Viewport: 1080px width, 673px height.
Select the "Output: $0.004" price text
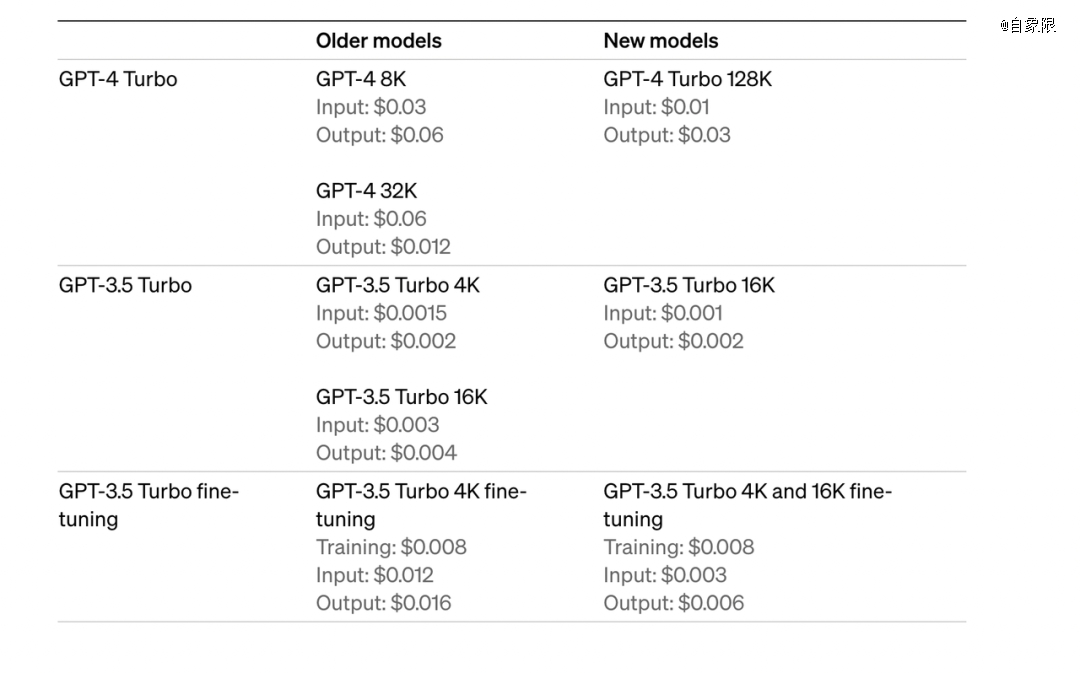click(x=386, y=453)
